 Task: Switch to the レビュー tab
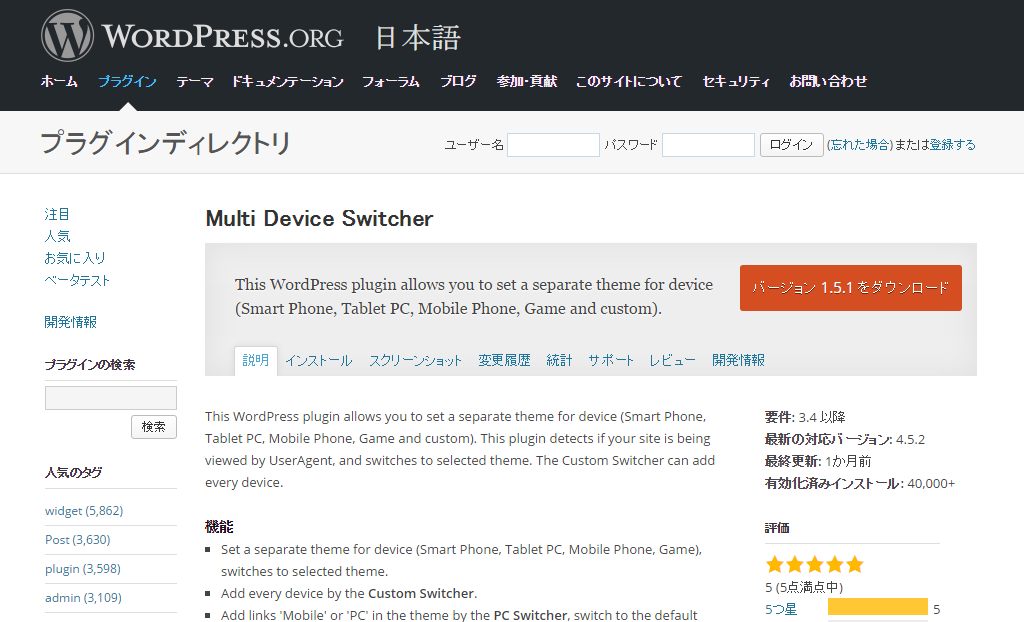(672, 361)
